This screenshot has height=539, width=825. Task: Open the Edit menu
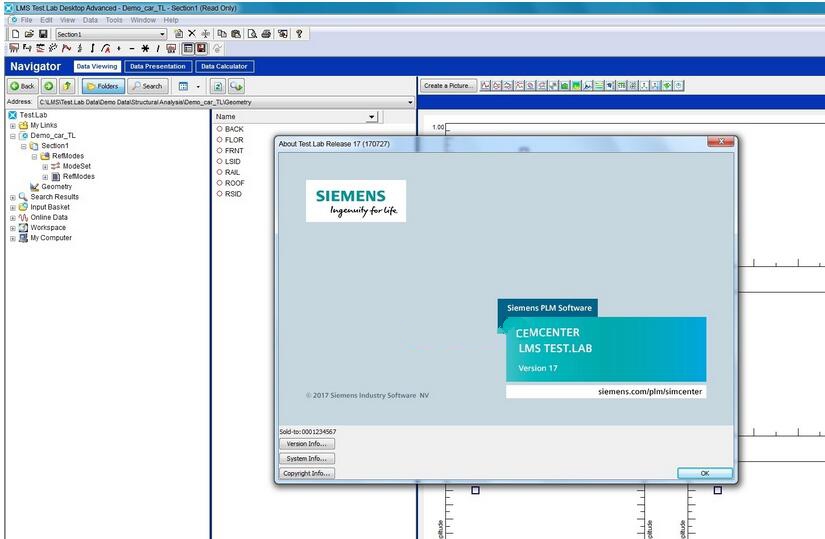(46, 20)
